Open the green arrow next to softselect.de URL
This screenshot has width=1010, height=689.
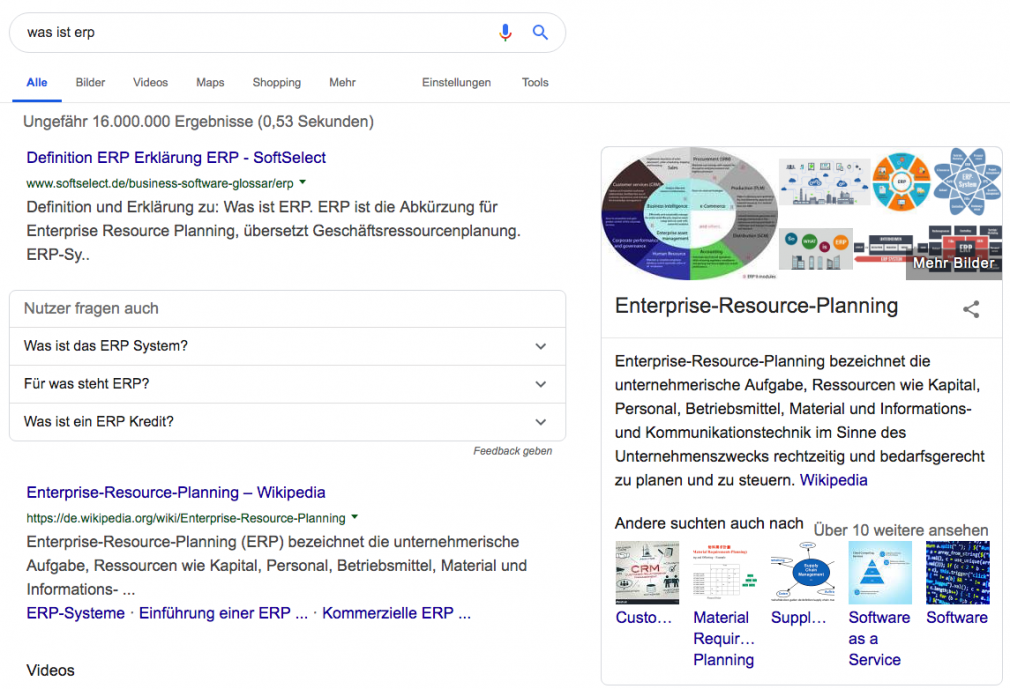[x=303, y=182]
